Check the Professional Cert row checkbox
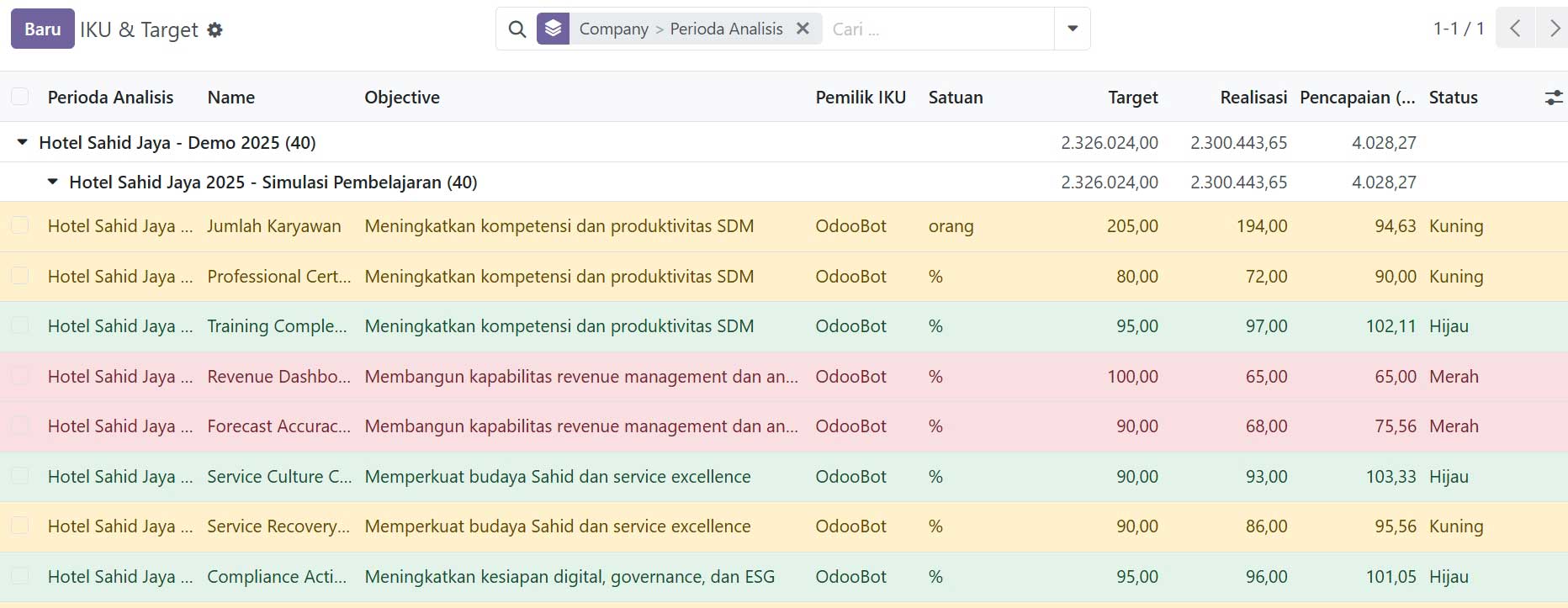1568x608 pixels. point(20,276)
